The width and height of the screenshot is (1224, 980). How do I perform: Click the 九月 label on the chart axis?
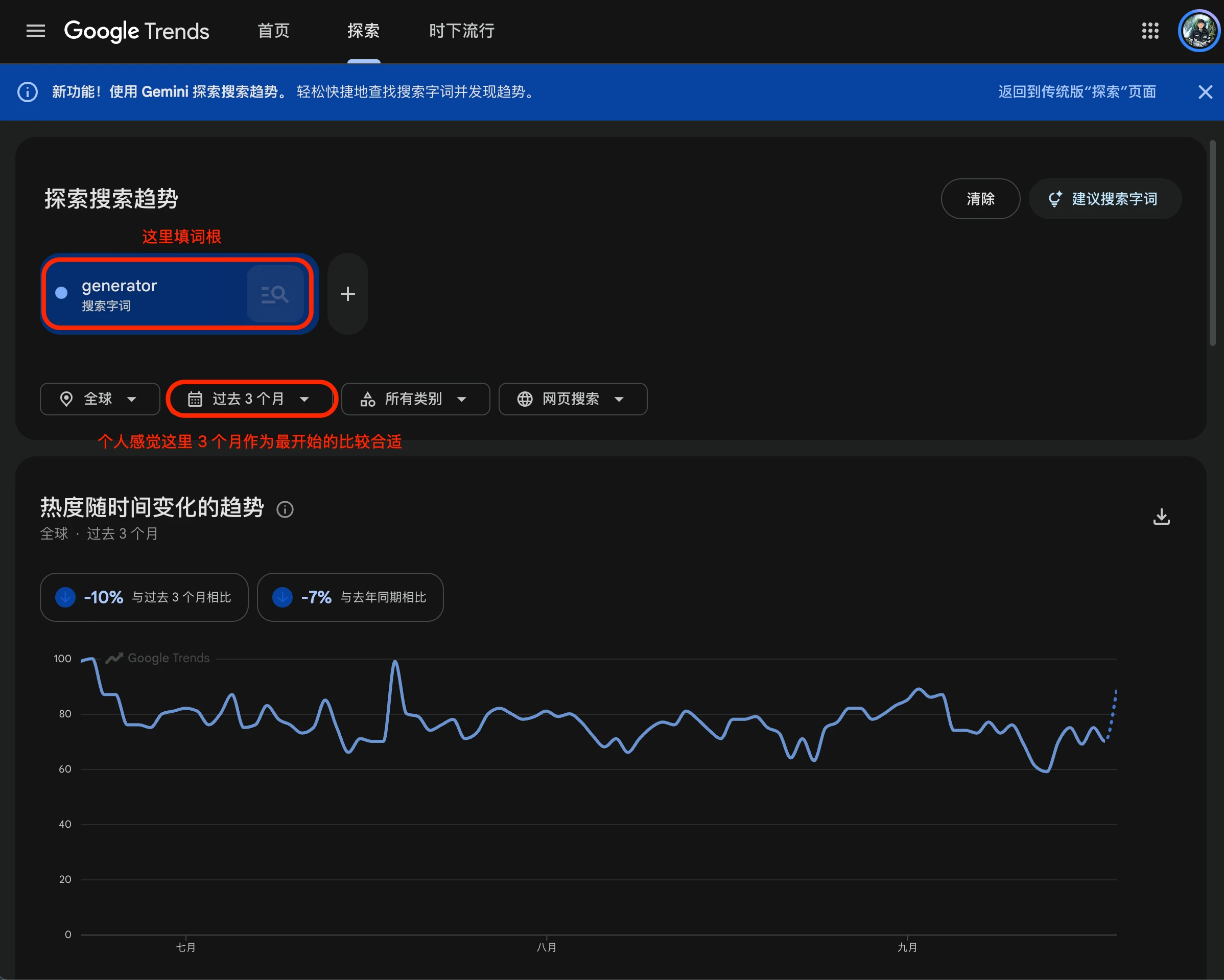(907, 947)
